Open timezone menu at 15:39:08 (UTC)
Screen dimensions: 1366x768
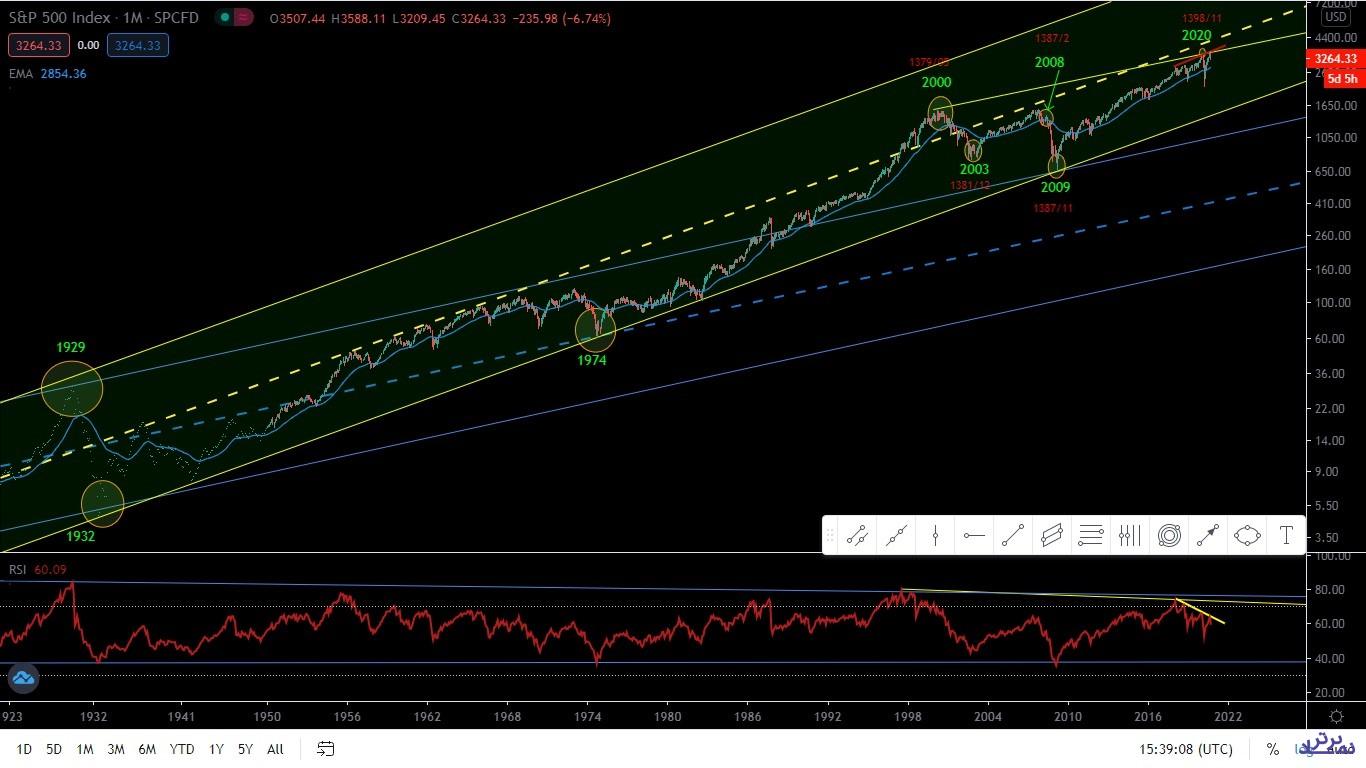[x=1185, y=749]
